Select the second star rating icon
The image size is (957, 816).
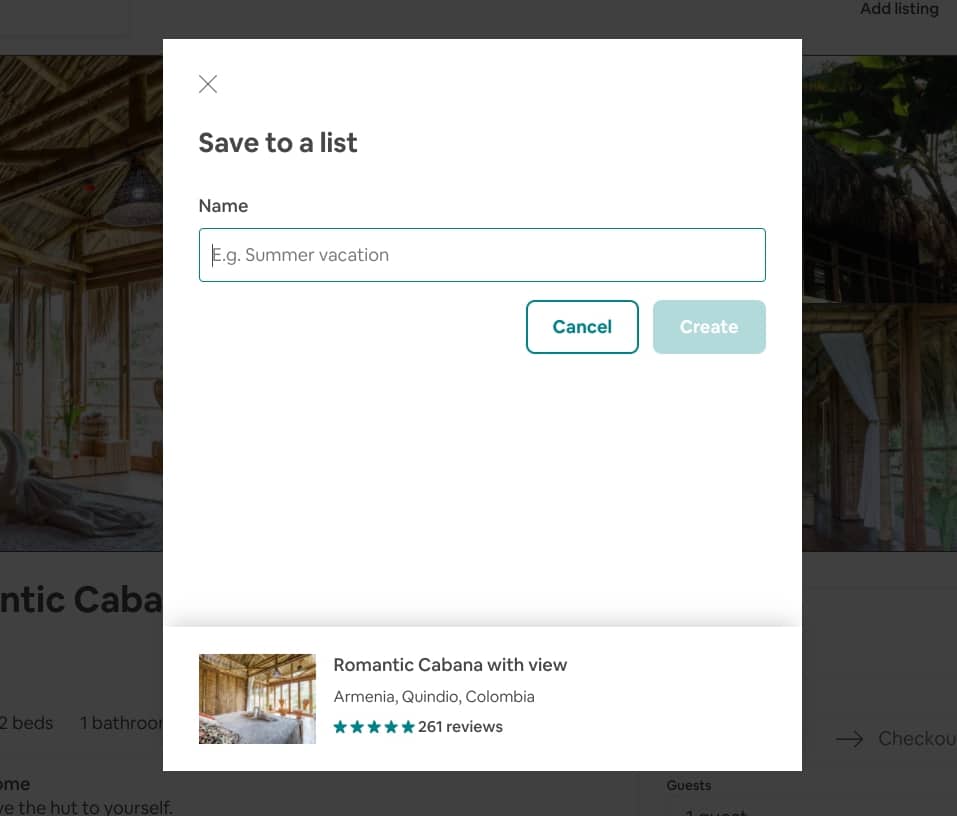click(357, 726)
